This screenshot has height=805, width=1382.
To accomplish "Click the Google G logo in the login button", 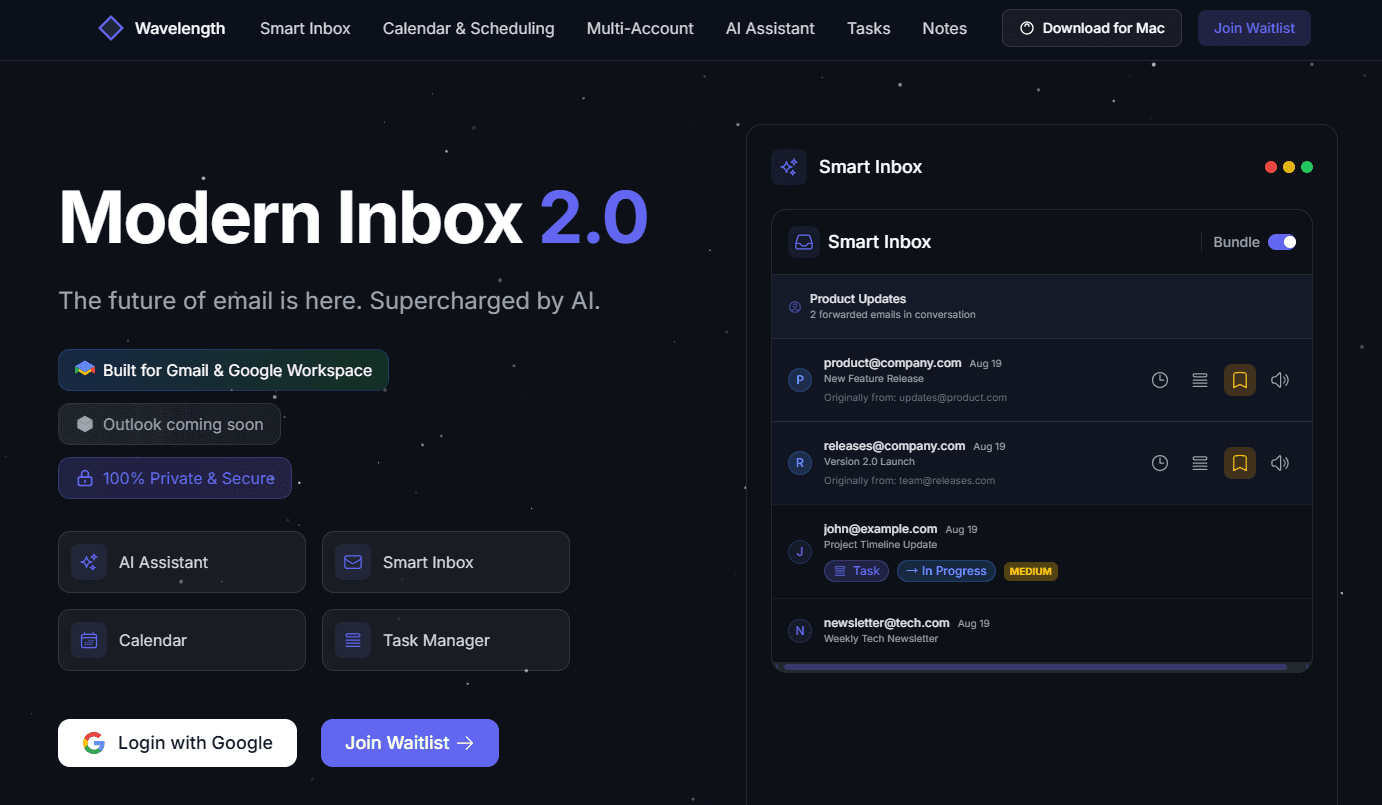I will pyautogui.click(x=94, y=743).
